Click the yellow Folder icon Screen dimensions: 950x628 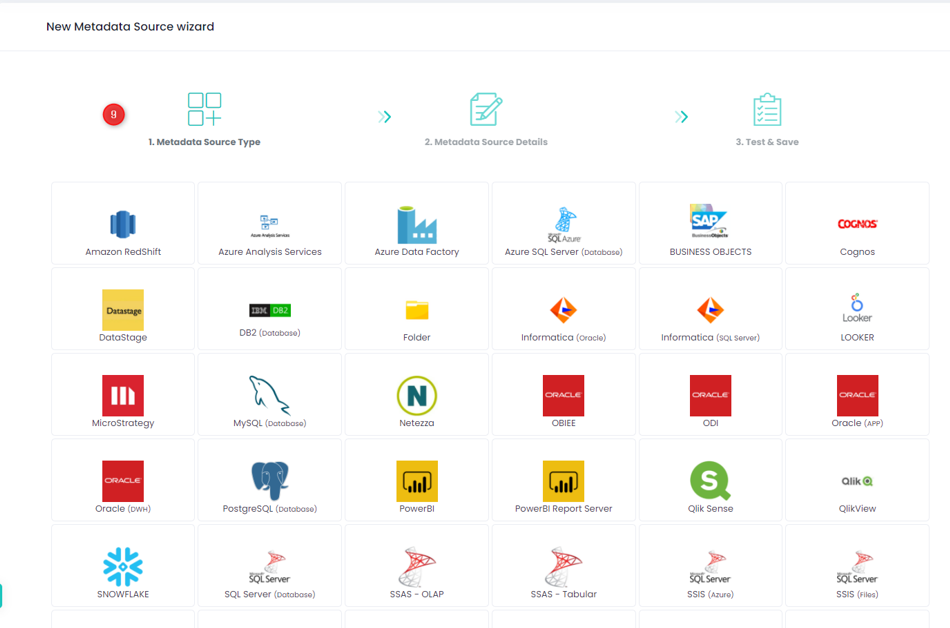pyautogui.click(x=417, y=310)
